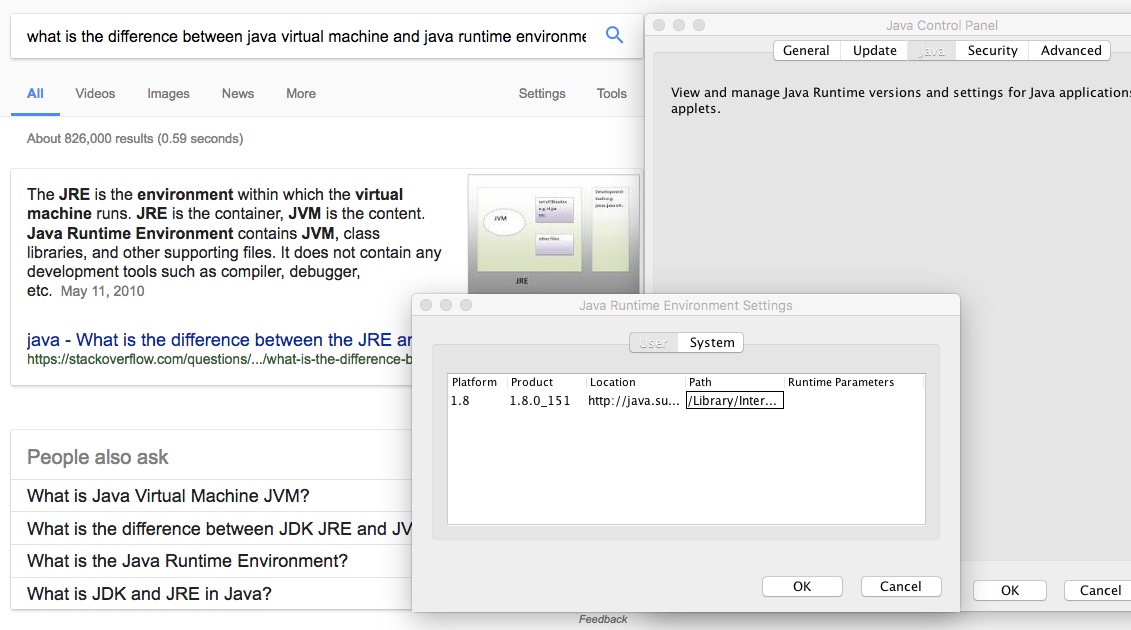Click OK in the Java Control Panel window
1131x630 pixels.
point(1010,590)
